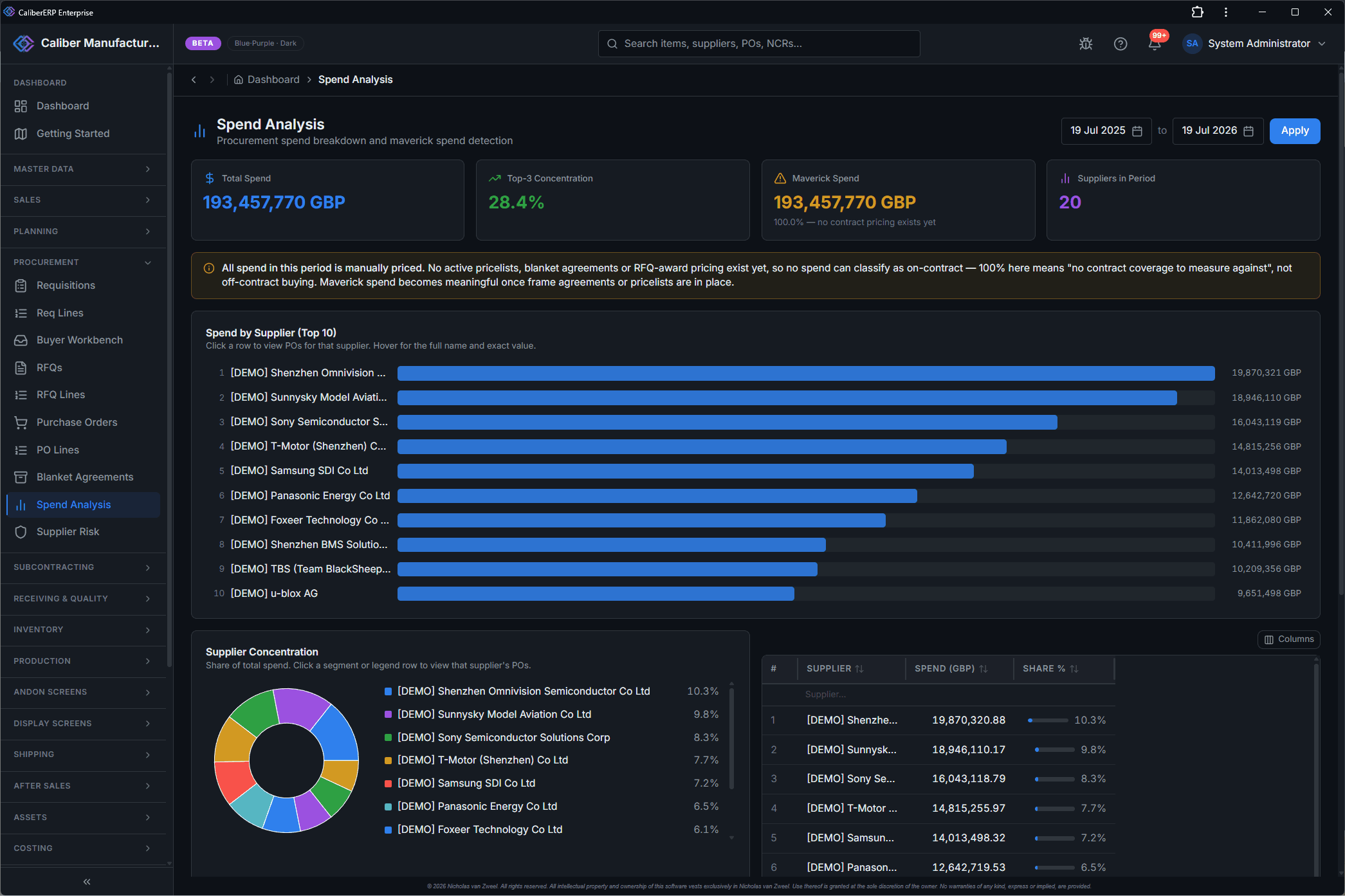Click the start date field 19 Jul 2025

click(x=1106, y=131)
